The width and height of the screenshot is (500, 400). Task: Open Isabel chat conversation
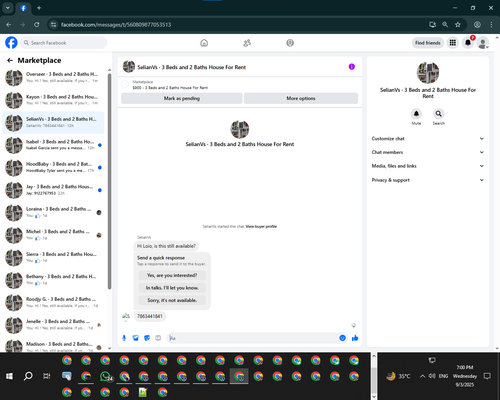(53, 145)
